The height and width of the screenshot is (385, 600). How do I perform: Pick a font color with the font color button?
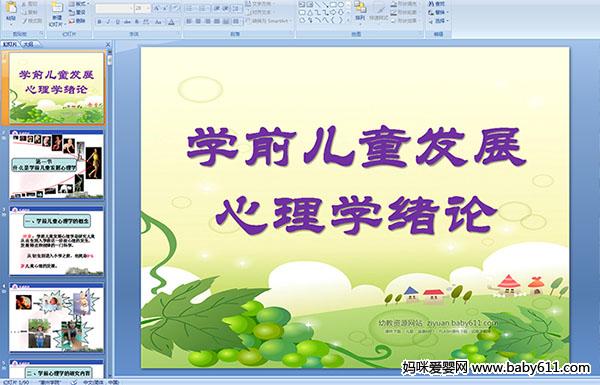tap(172, 22)
